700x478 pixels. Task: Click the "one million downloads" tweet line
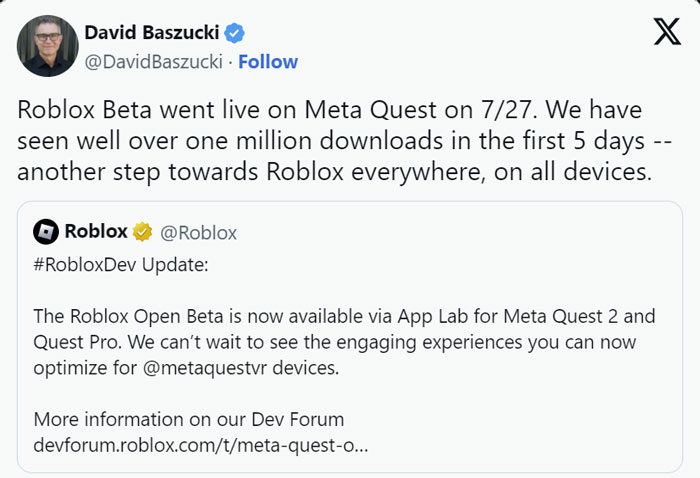click(345, 141)
